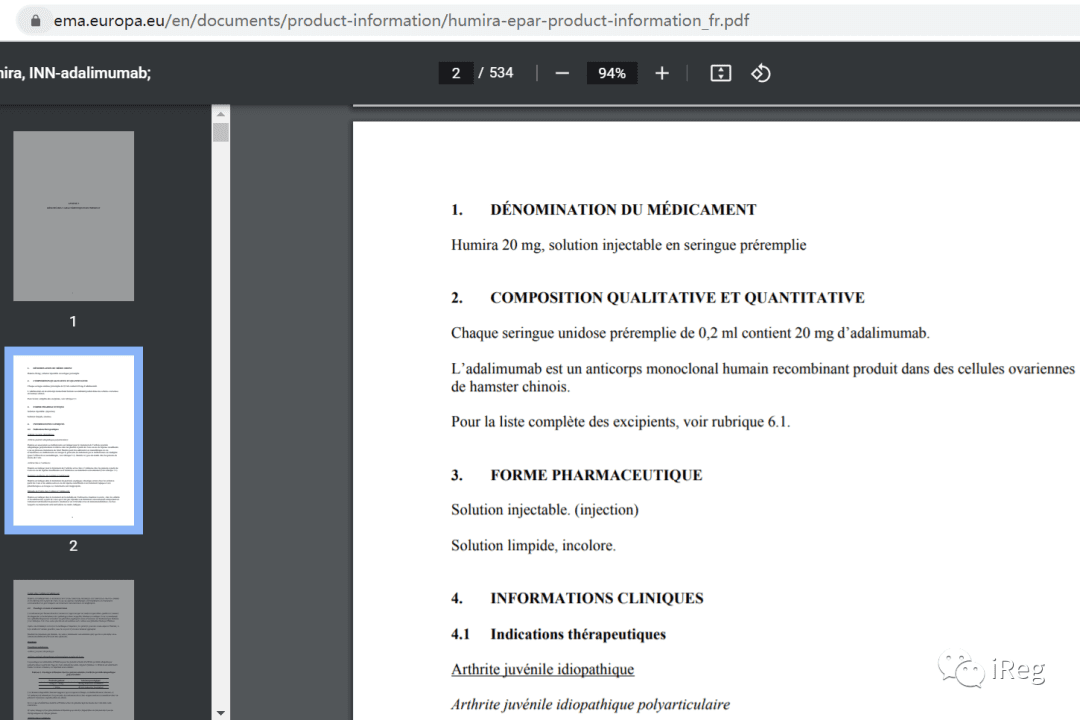
Task: Open page 3 thumbnail at bottom
Action: (x=74, y=650)
